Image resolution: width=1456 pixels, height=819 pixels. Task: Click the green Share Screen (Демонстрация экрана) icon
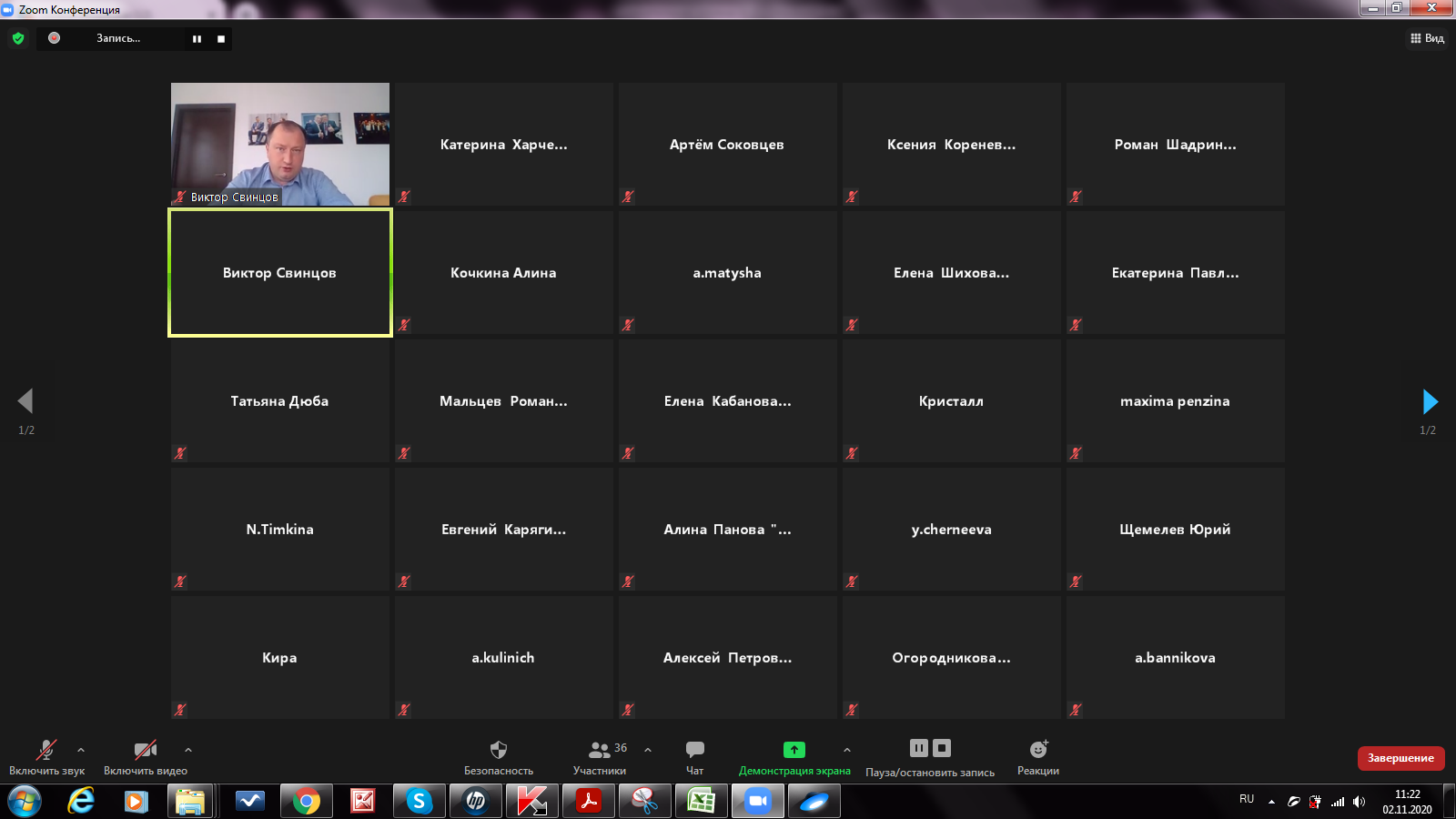pyautogui.click(x=794, y=750)
